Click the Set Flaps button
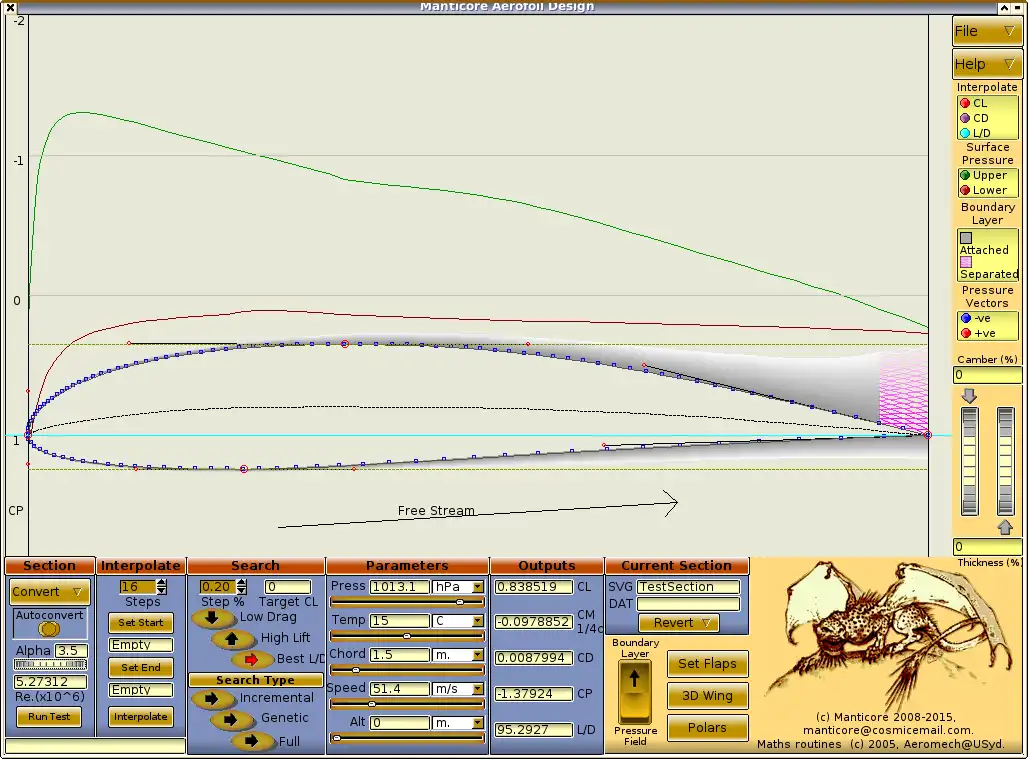 click(x=707, y=663)
